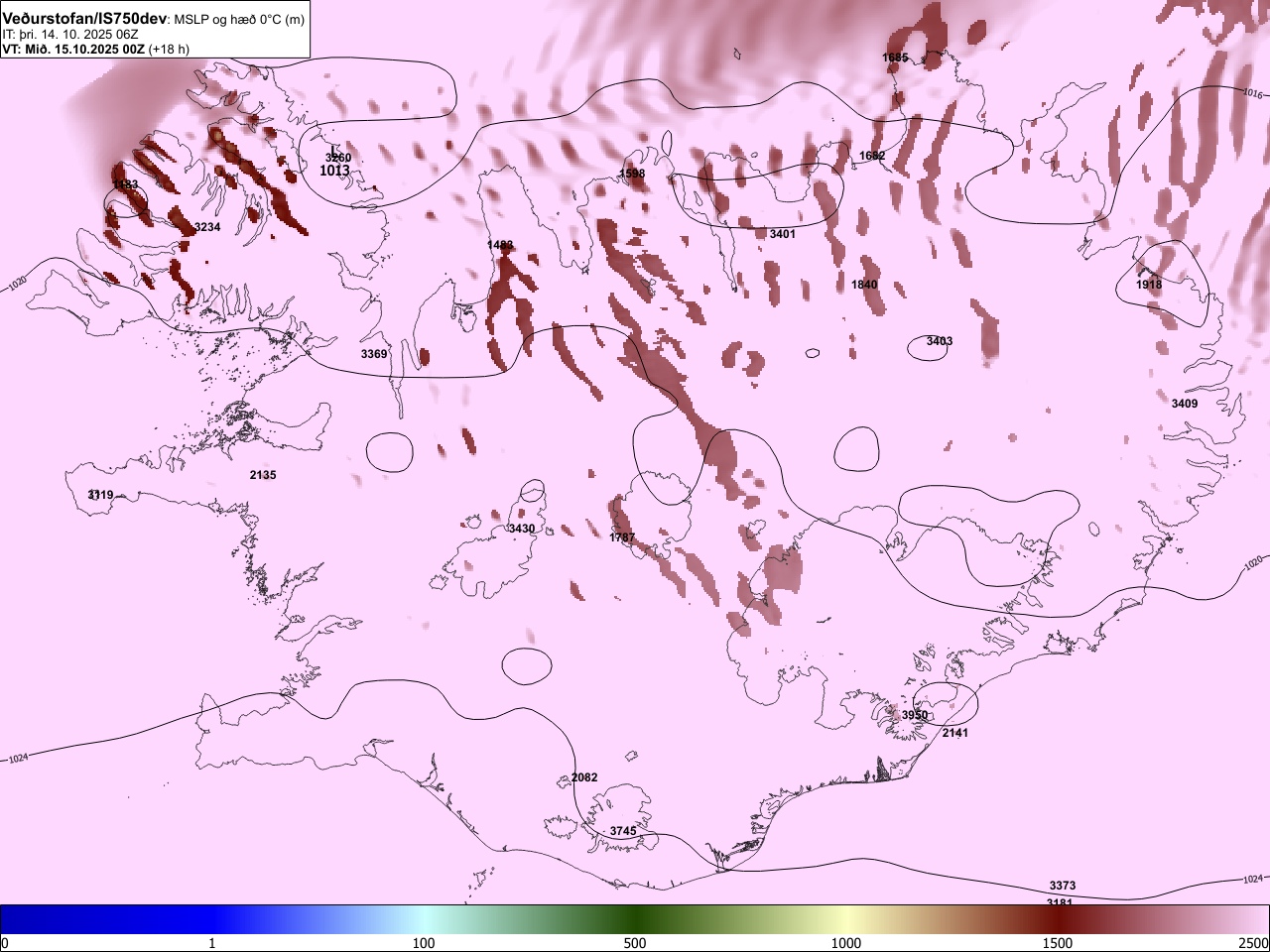Click the 3950 height label

click(x=915, y=715)
